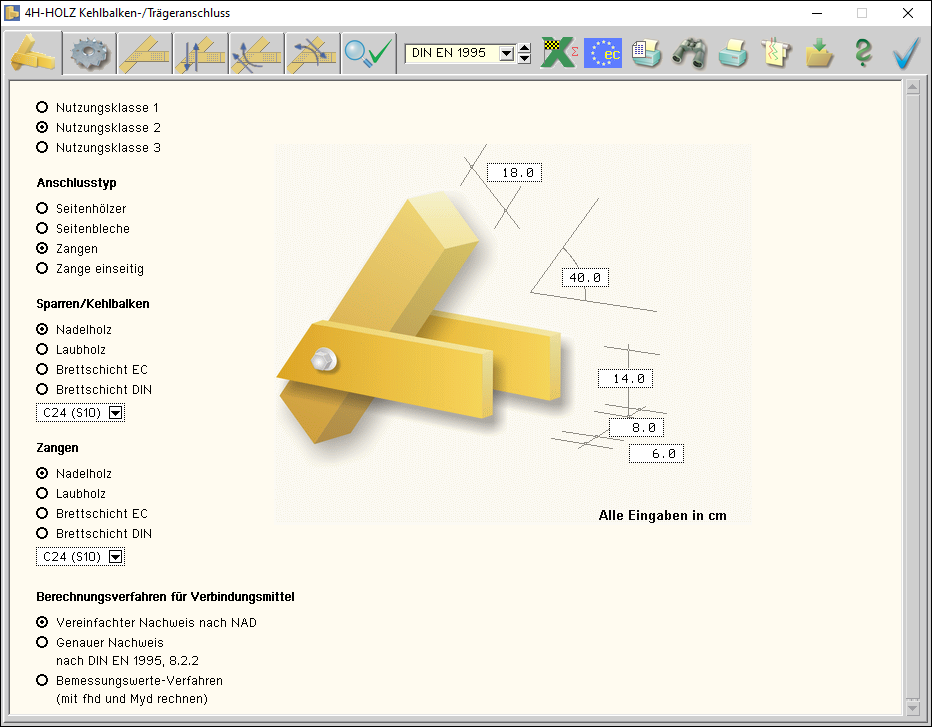The width and height of the screenshot is (932, 727).
Task: Select Laubholz under Zangen
Action: pos(42,493)
